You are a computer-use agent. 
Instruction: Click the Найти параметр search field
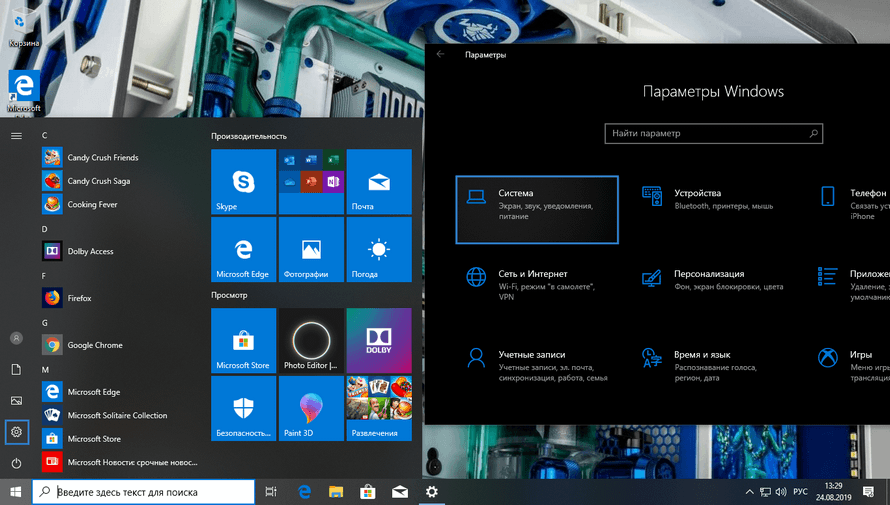(x=713, y=133)
